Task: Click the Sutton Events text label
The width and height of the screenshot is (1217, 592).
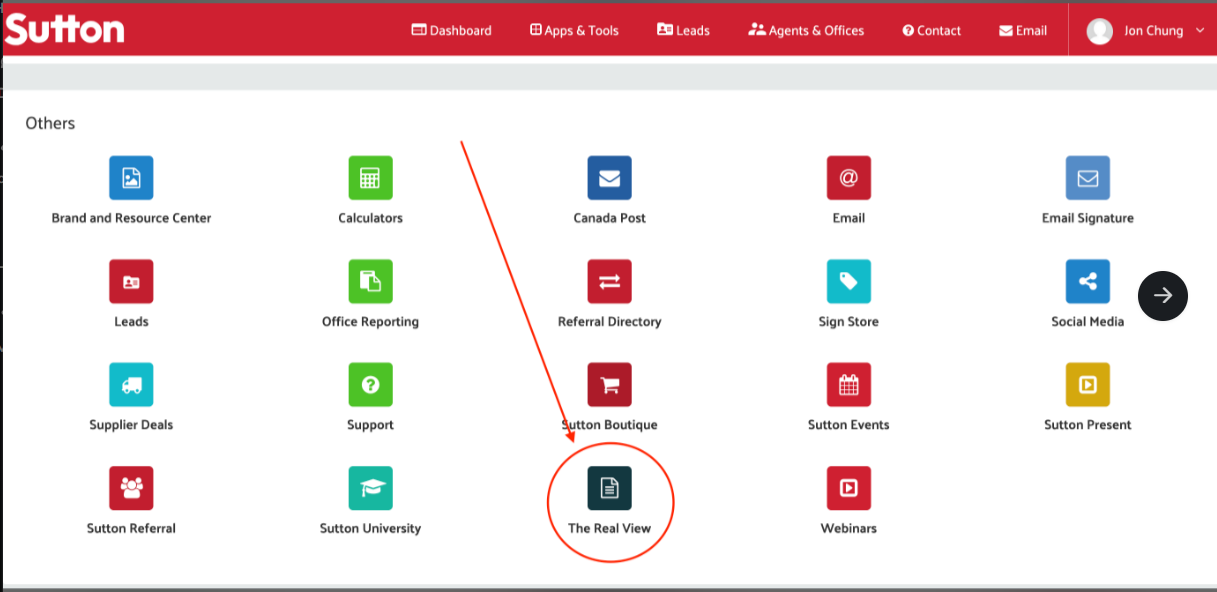Action: coord(848,425)
